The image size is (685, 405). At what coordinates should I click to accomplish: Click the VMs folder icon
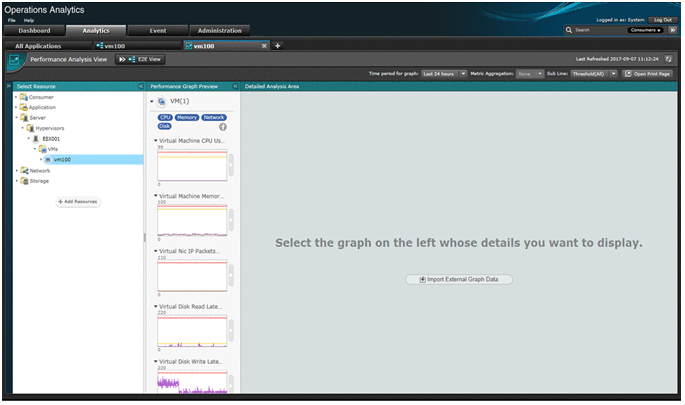[x=42, y=149]
